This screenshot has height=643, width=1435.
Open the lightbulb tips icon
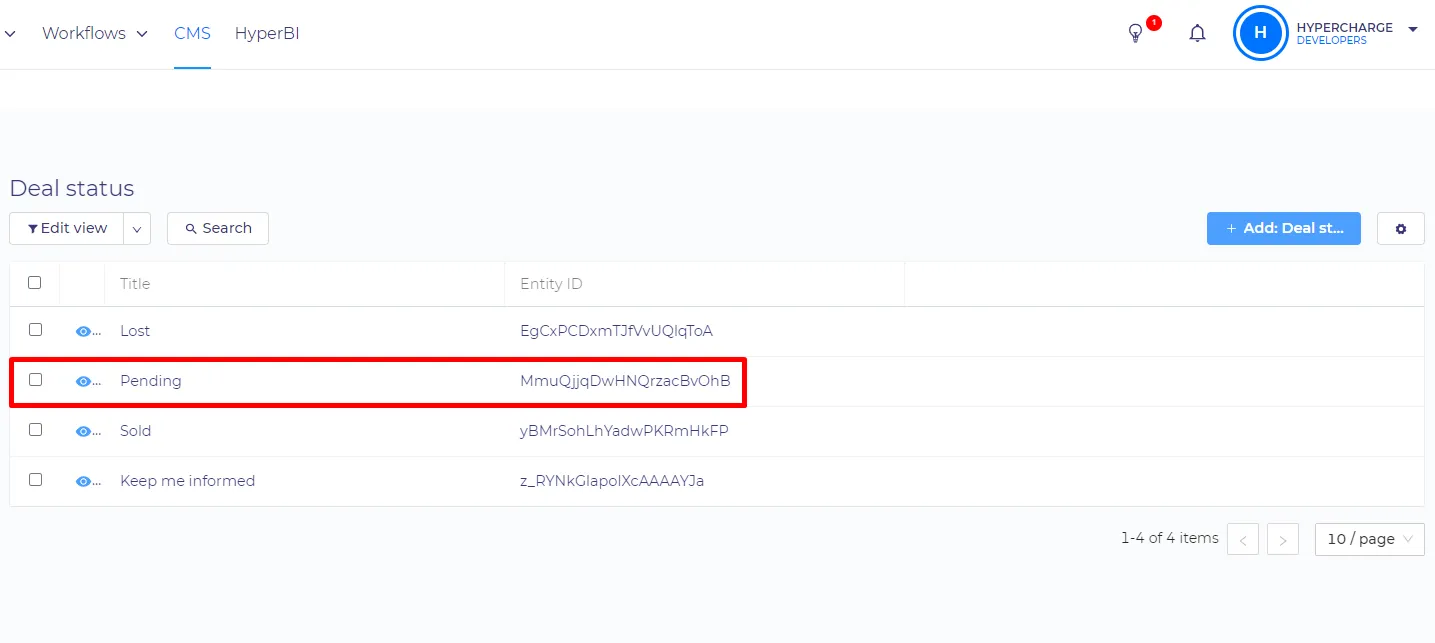point(1135,33)
